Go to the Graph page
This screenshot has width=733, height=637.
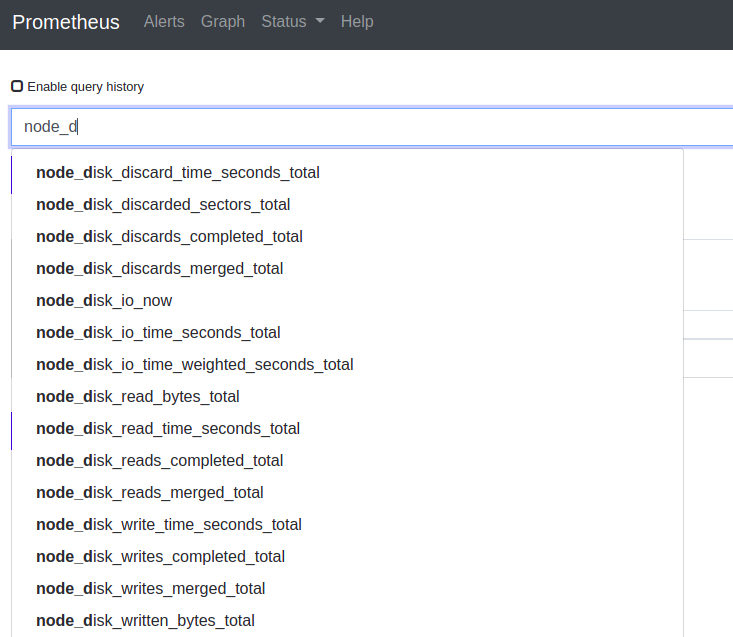[222, 22]
